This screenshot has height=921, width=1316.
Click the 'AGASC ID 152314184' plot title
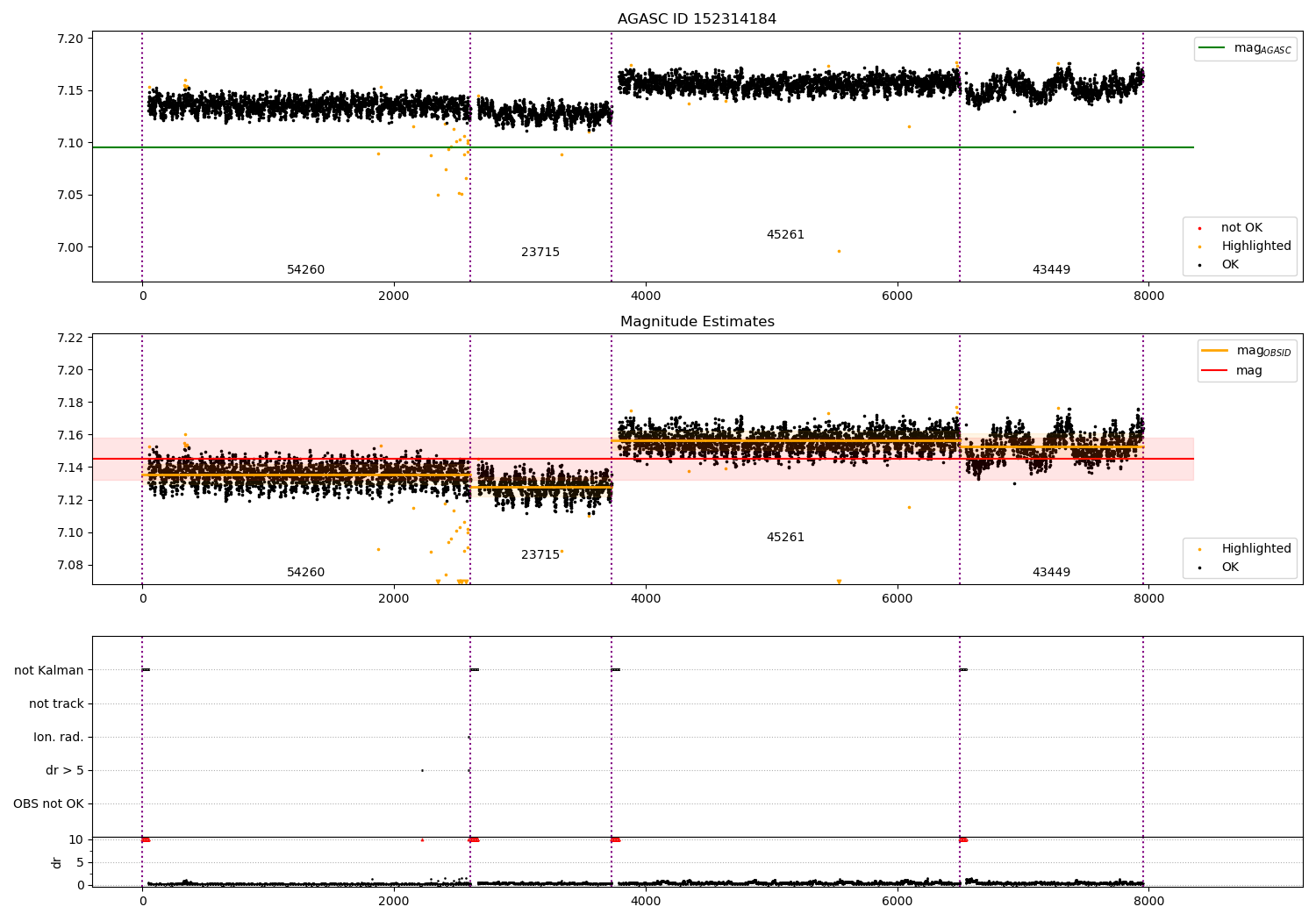click(697, 19)
